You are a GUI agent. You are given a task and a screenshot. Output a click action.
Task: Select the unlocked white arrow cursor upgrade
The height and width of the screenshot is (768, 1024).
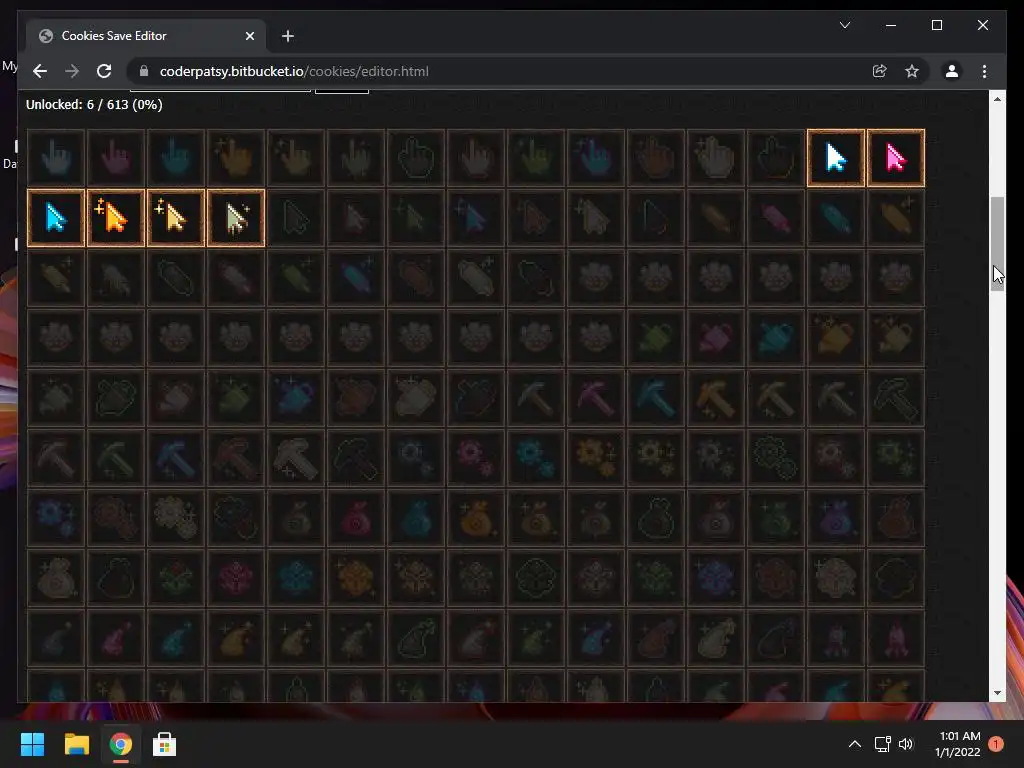pos(836,158)
